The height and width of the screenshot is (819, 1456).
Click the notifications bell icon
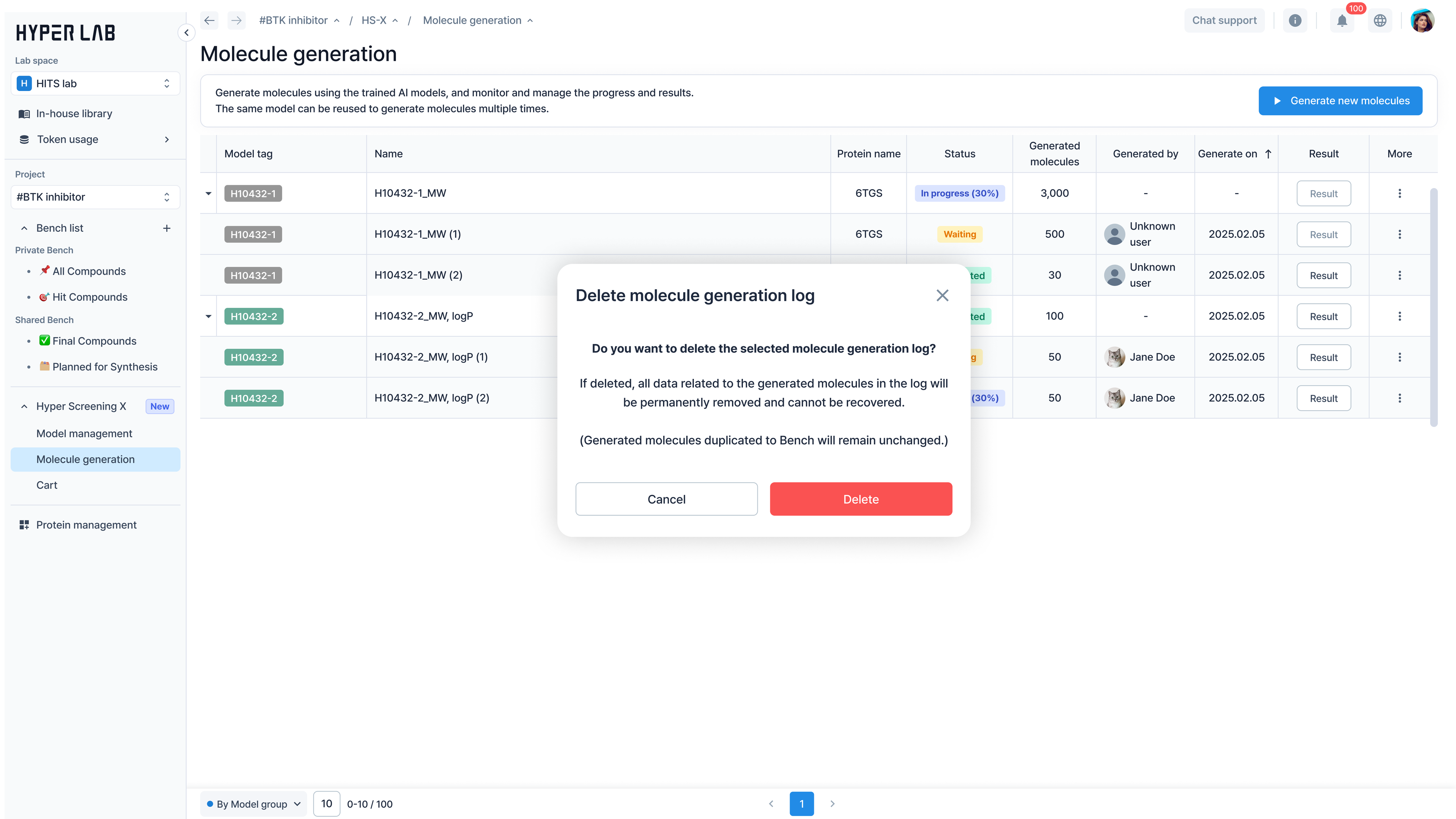coord(1342,21)
